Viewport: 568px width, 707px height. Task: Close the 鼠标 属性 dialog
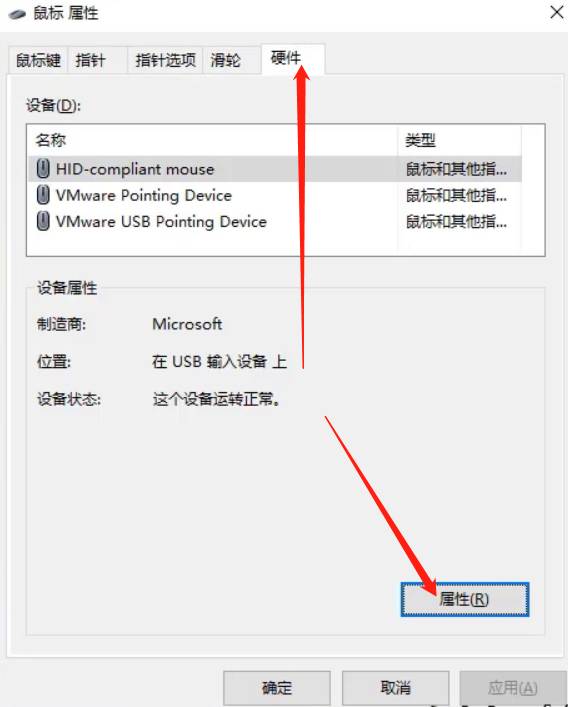coord(557,12)
